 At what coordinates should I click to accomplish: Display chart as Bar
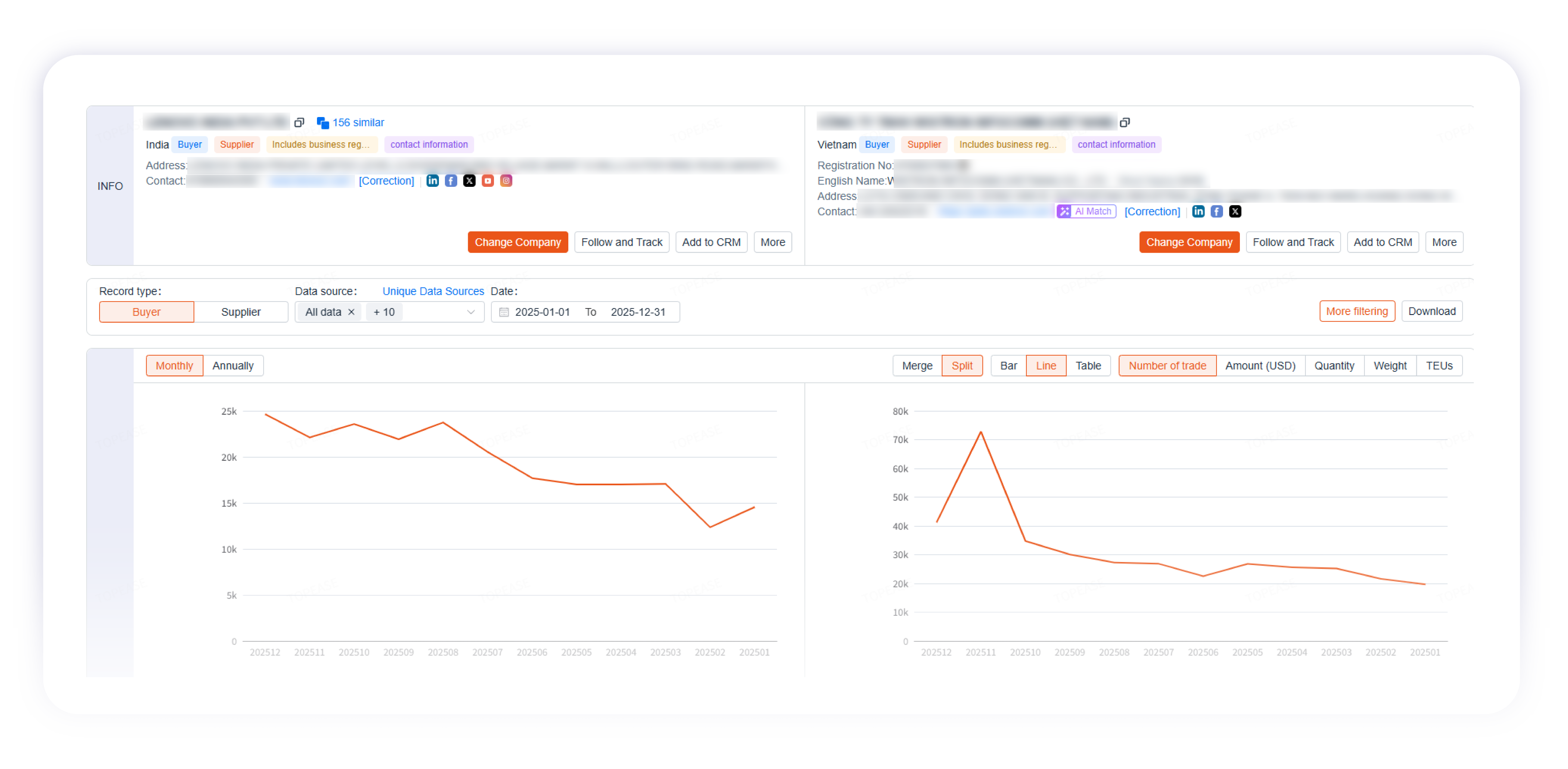click(x=1008, y=366)
